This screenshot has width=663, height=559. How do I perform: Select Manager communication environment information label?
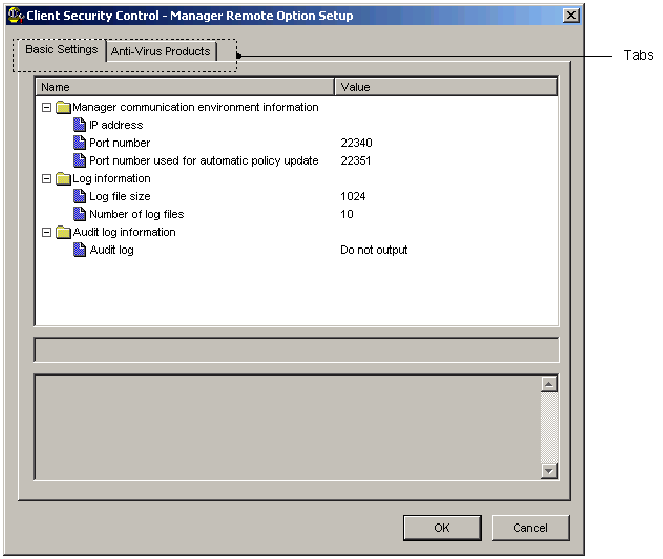pos(195,107)
